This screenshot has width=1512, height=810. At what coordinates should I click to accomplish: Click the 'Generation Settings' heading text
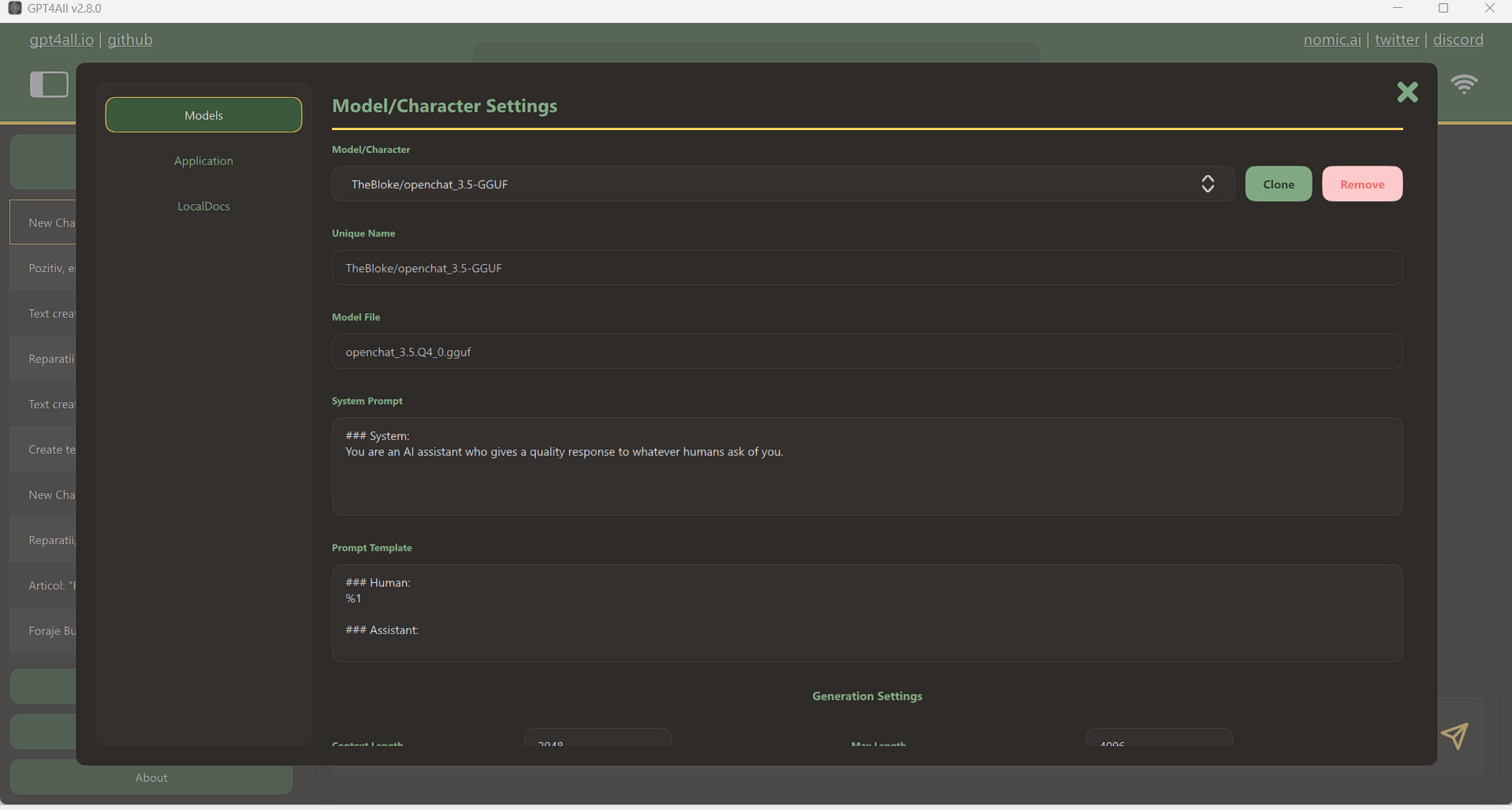tap(867, 696)
